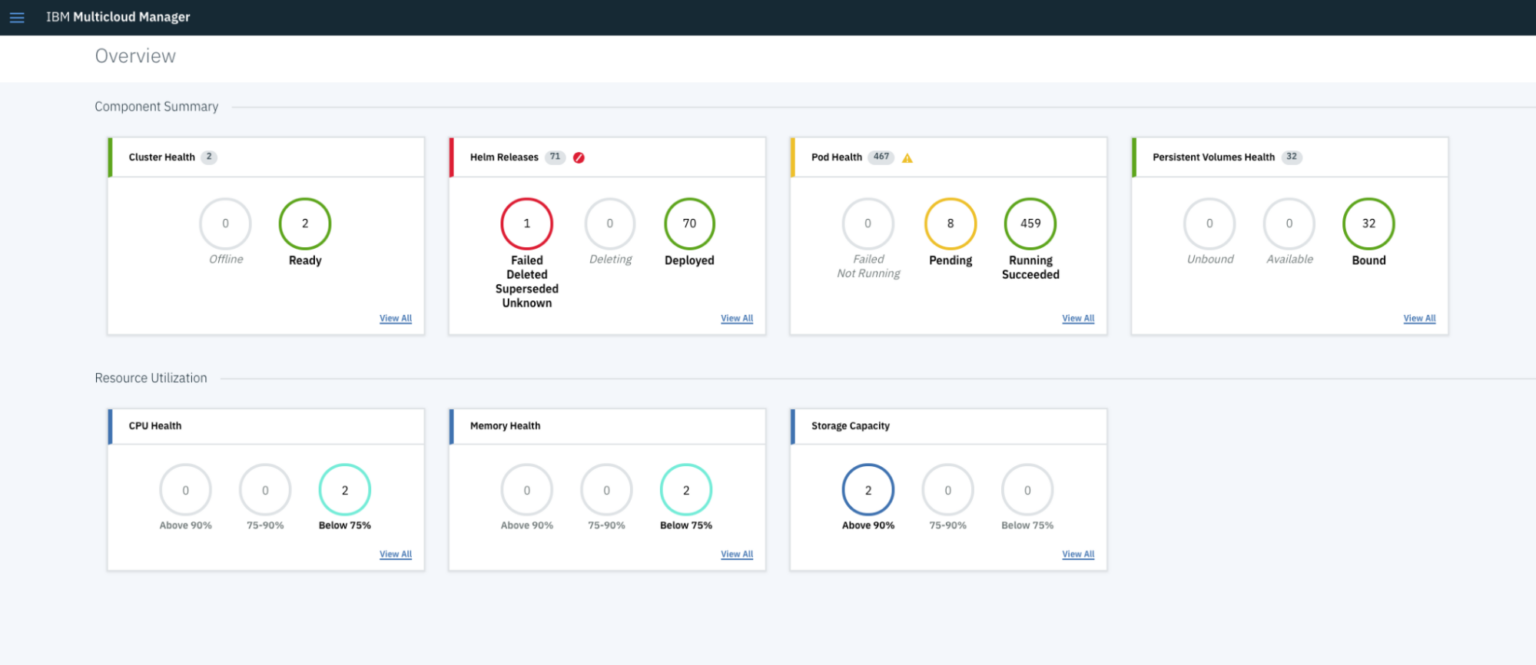The width and height of the screenshot is (1536, 665).
Task: Click the Pending pods count circle
Action: [x=950, y=224]
